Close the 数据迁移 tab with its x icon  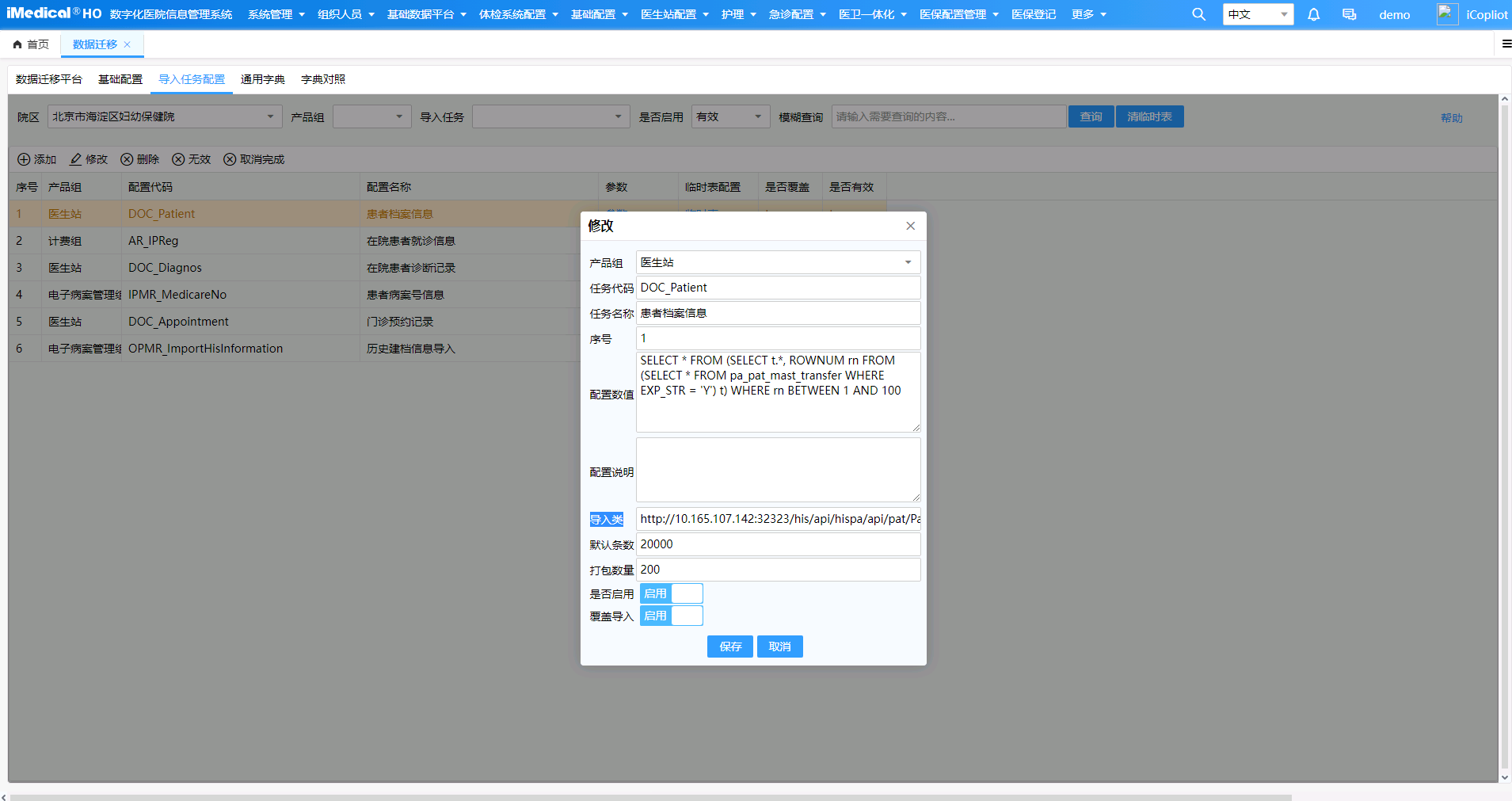127,44
